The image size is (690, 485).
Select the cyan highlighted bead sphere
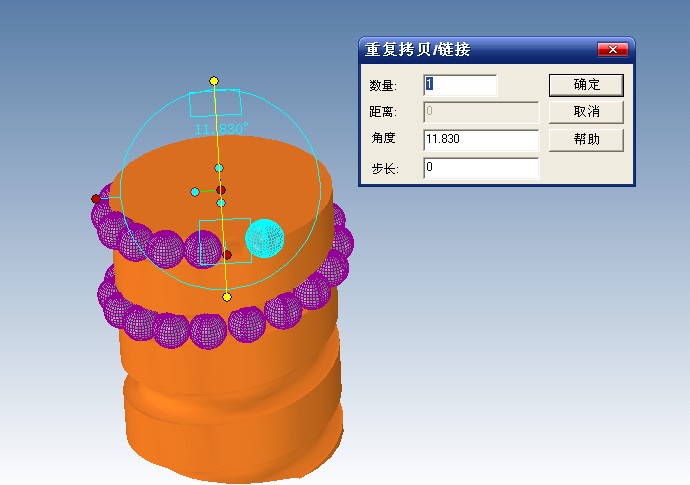point(264,238)
